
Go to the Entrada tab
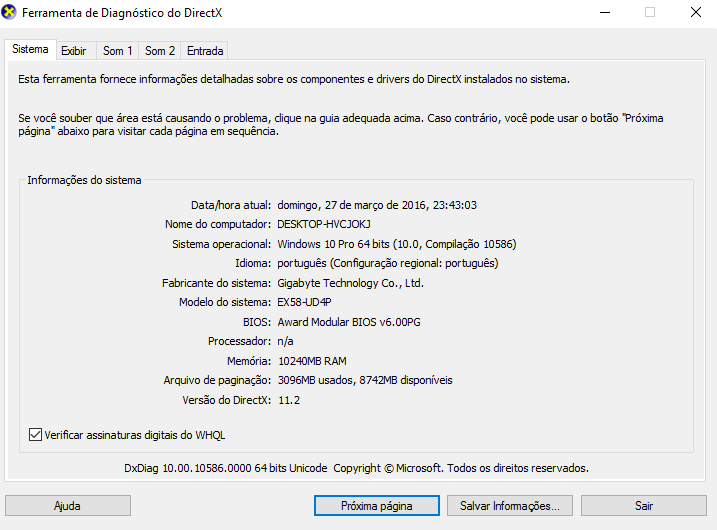(205, 51)
